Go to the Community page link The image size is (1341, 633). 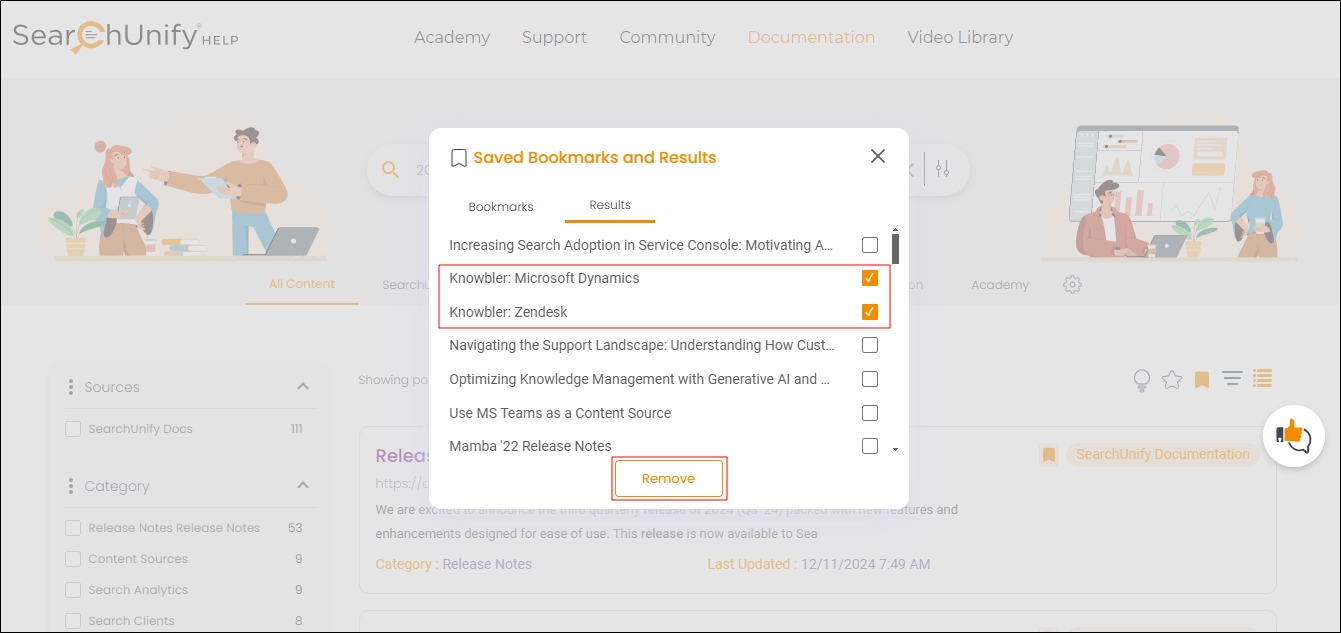667,37
